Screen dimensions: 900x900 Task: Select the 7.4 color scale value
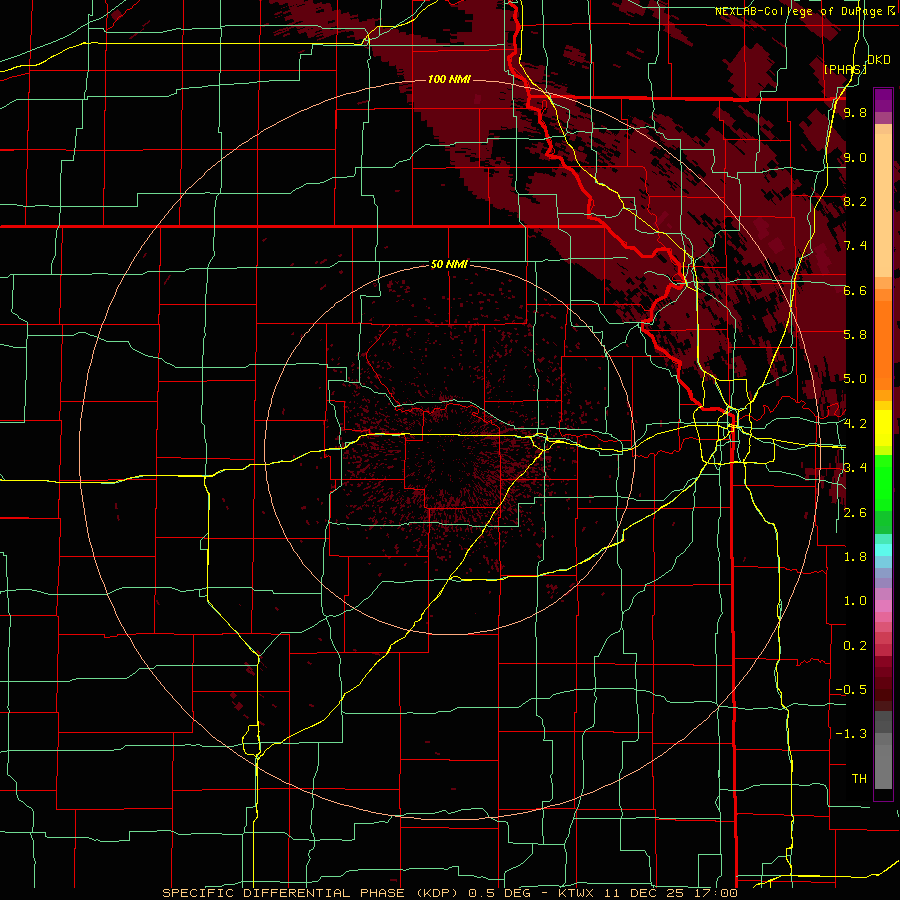(x=855, y=246)
